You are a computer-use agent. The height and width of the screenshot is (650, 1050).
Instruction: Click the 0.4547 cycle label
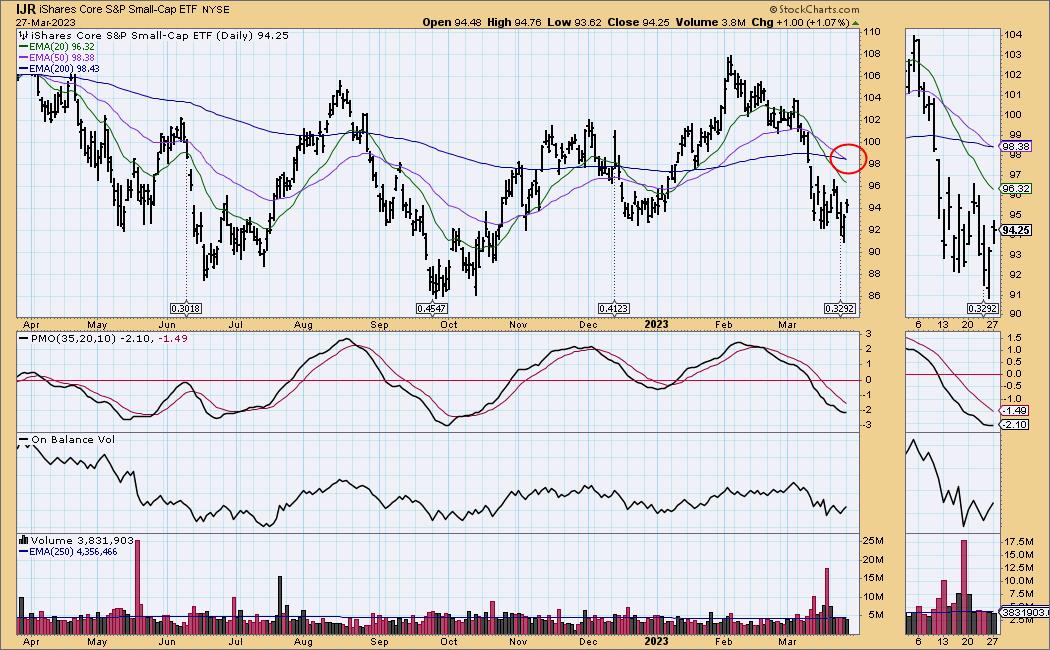coord(431,309)
